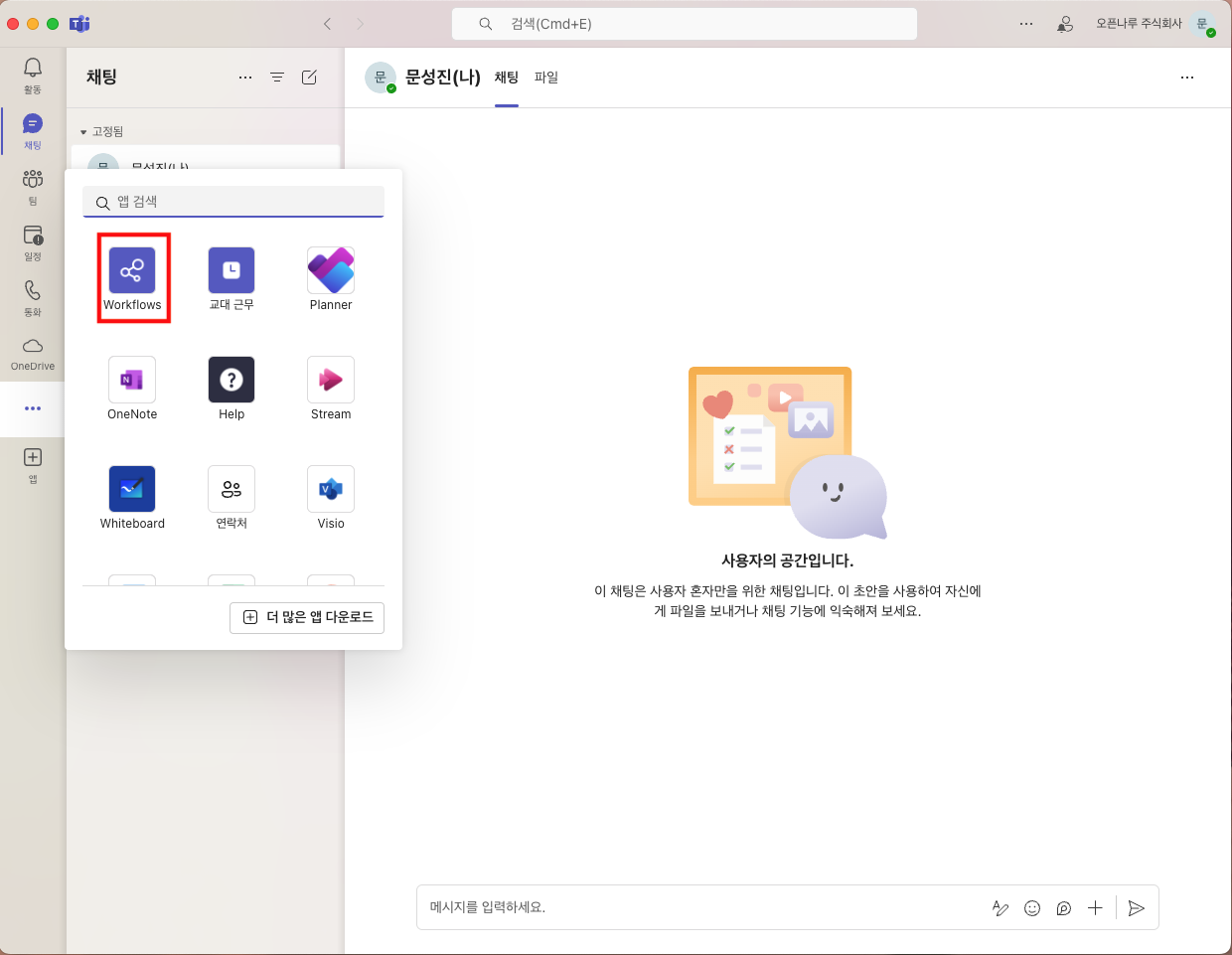Switch to the 파일 tab
Screen dimensions: 1232x955
(x=546, y=78)
